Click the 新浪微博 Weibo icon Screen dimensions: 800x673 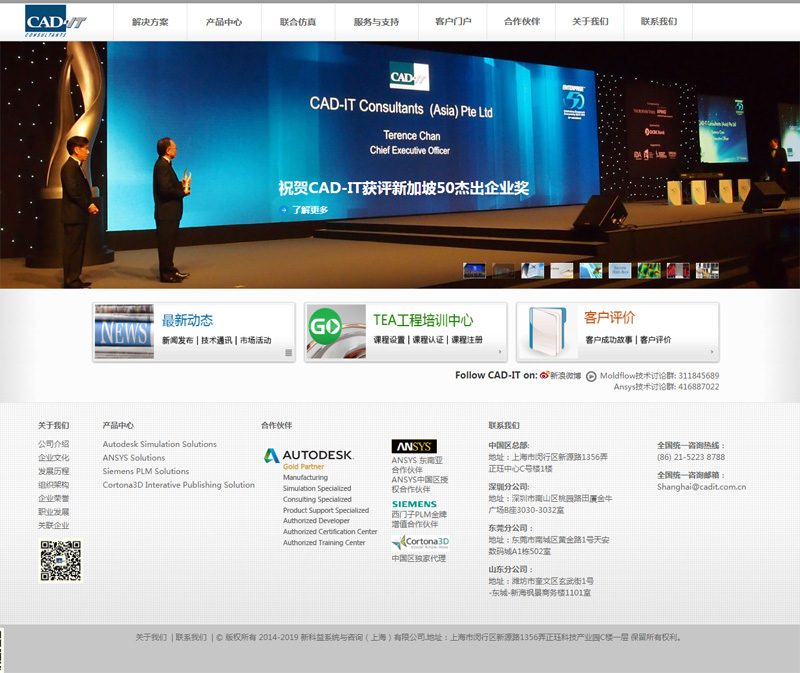click(544, 376)
